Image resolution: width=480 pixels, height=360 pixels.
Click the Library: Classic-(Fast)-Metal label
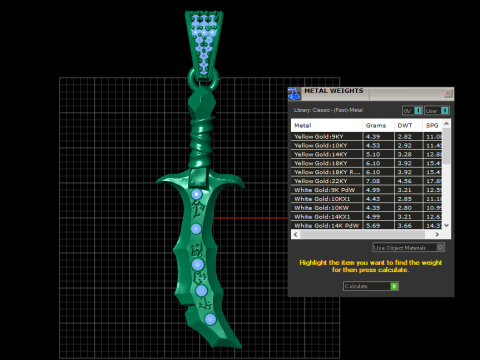point(328,110)
